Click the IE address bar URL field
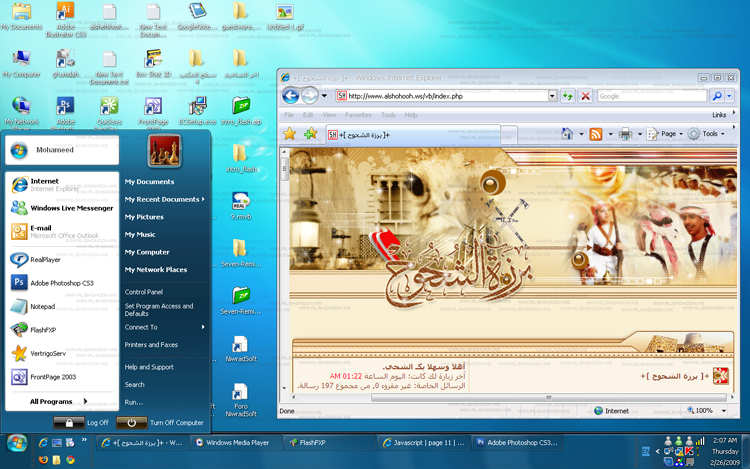Screen dimensions: 750x469 click(x=447, y=96)
